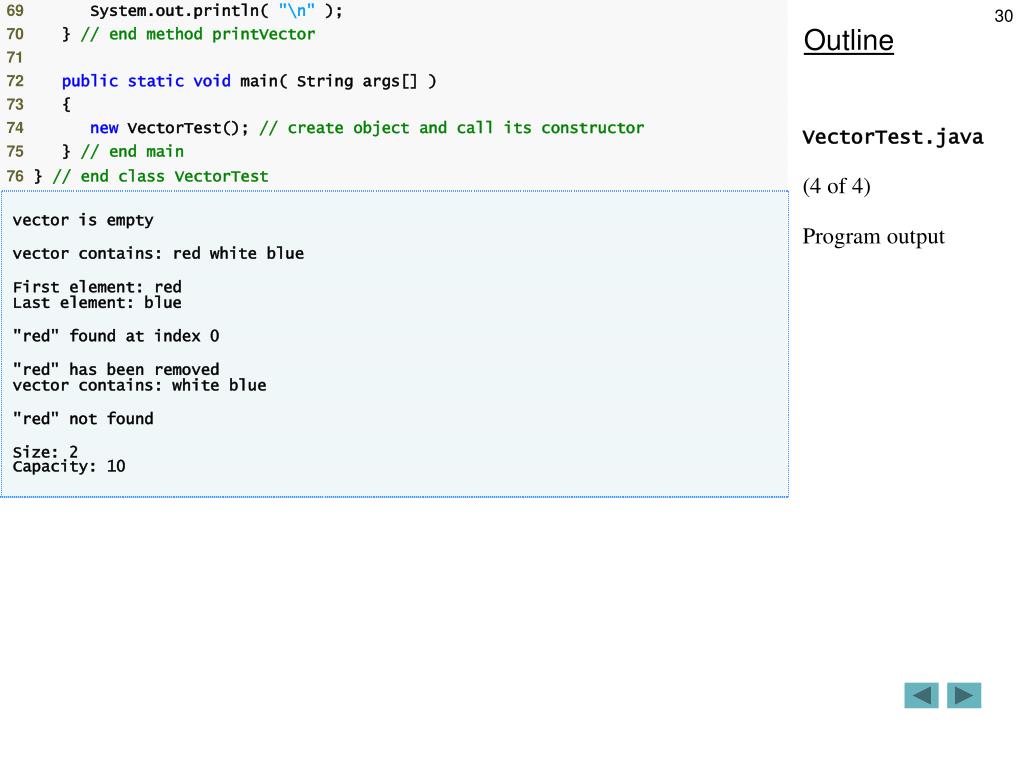
Task: Click the 'create object and call its constructor' comment
Action: pos(452,128)
